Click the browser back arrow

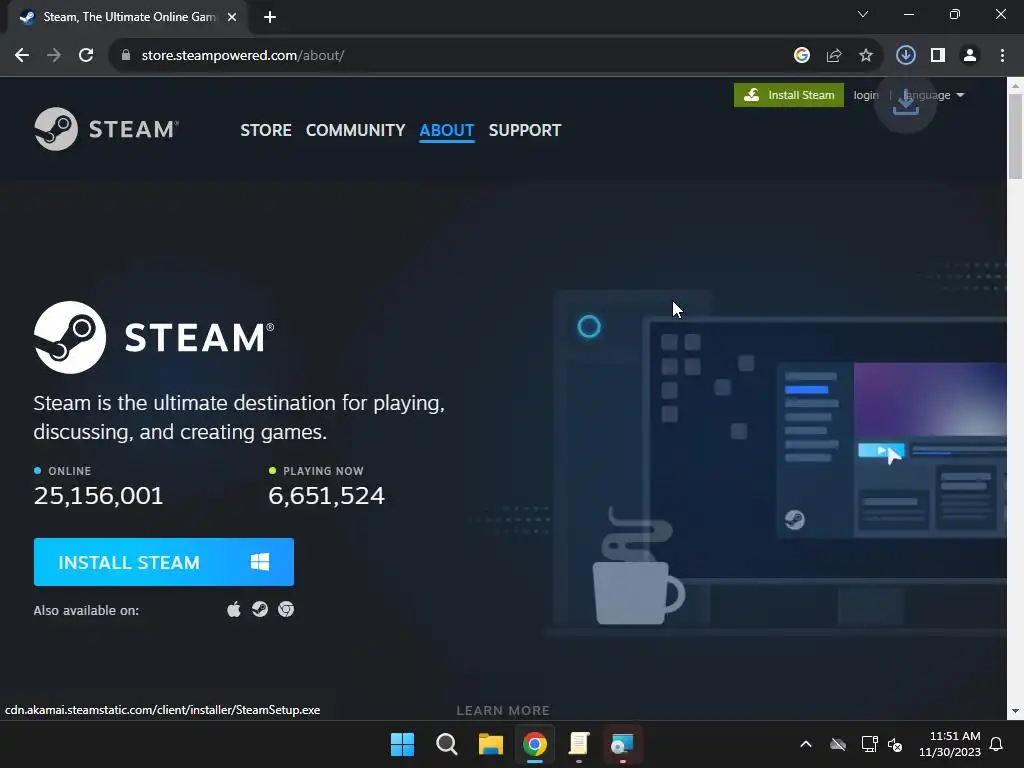pyautogui.click(x=22, y=56)
